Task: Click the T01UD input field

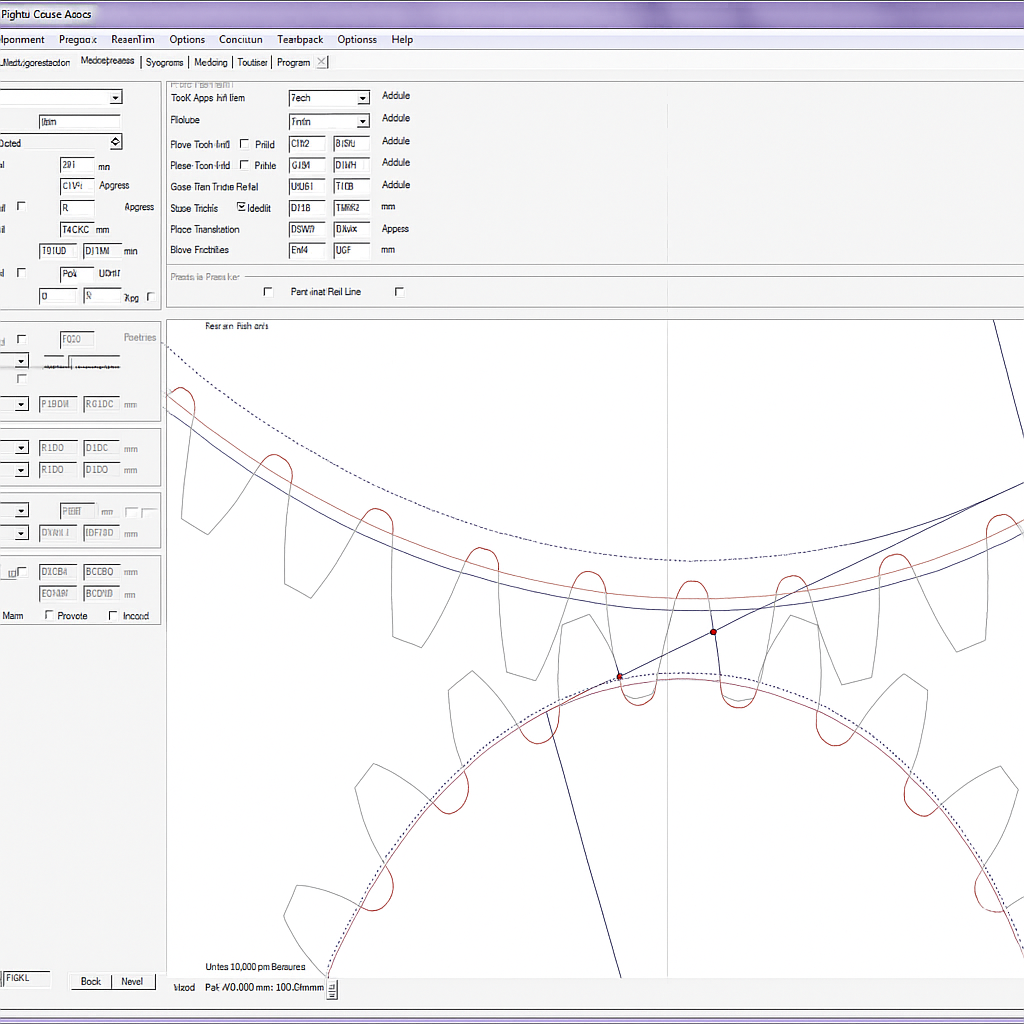Action: tap(58, 251)
